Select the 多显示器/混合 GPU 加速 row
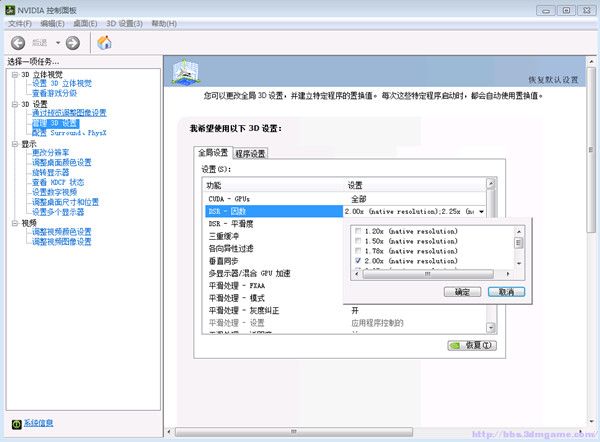 274,273
